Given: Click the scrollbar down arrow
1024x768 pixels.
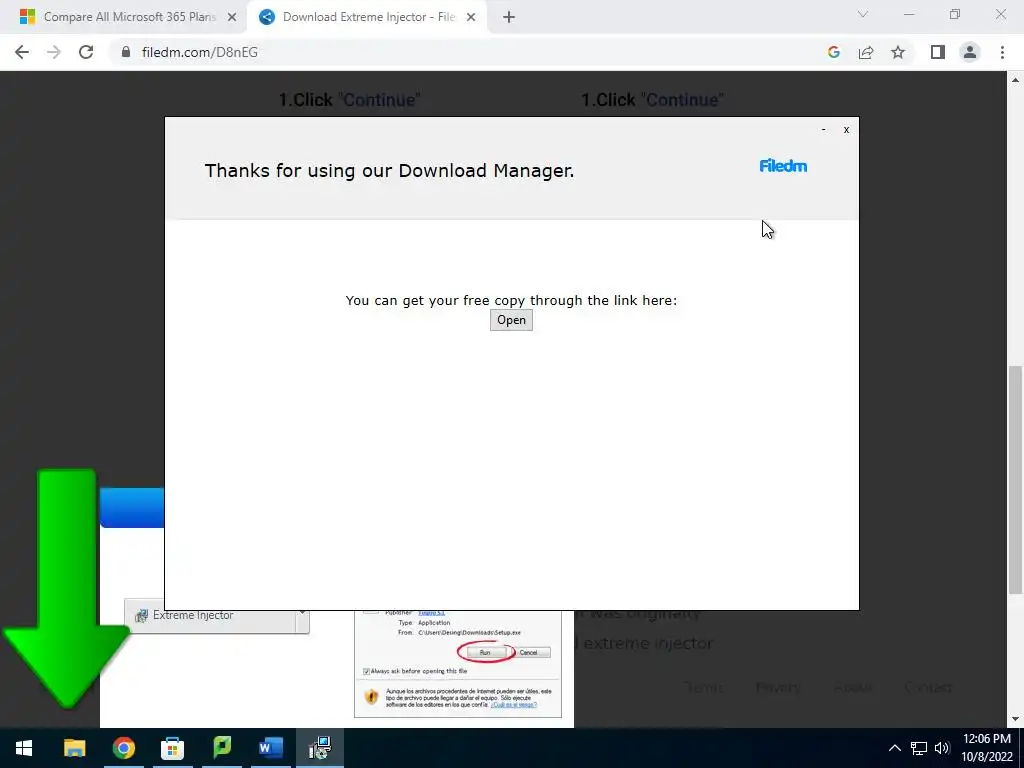Looking at the screenshot, I should click(x=1015, y=719).
